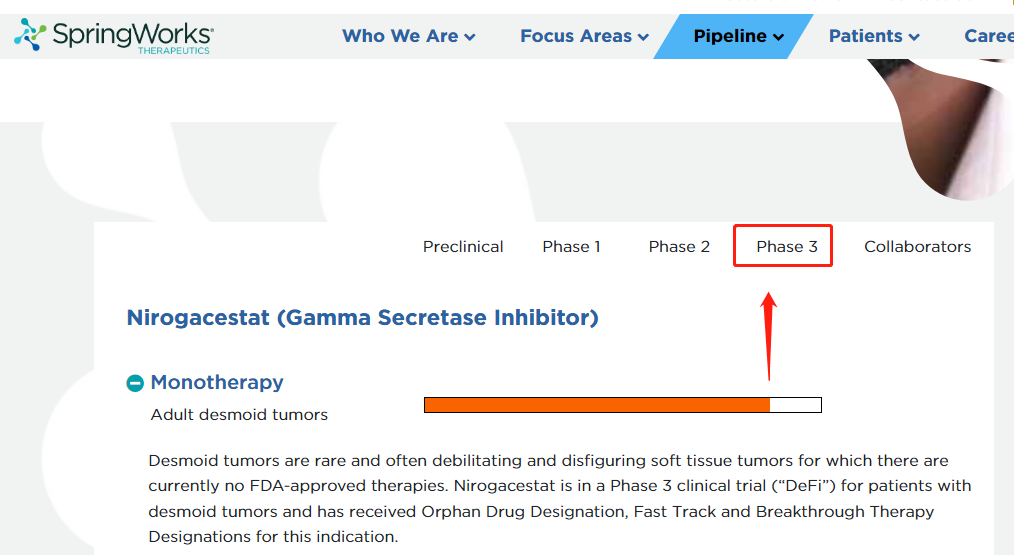
Task: Select the Preclinical stage tab
Action: (463, 246)
